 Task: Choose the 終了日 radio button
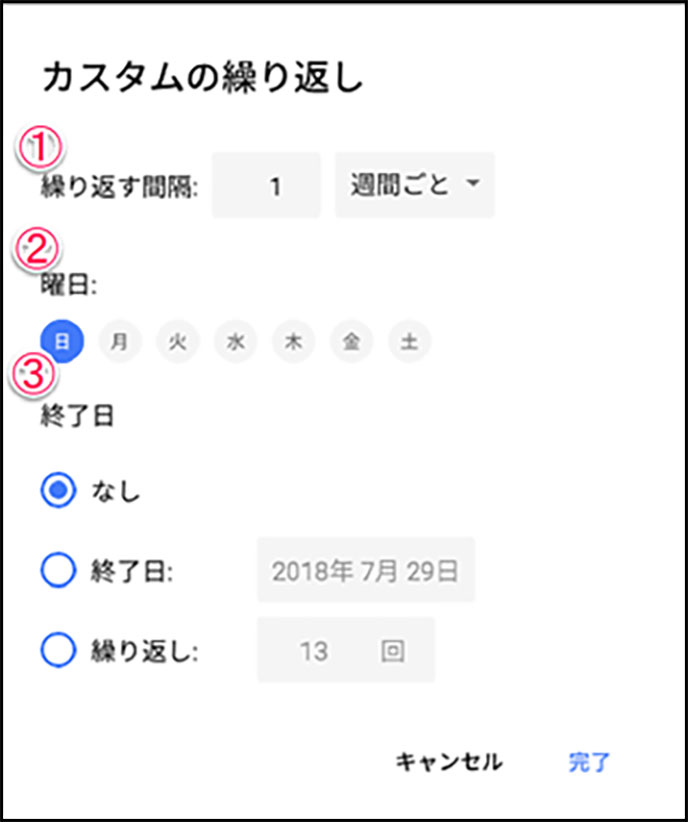(58, 570)
